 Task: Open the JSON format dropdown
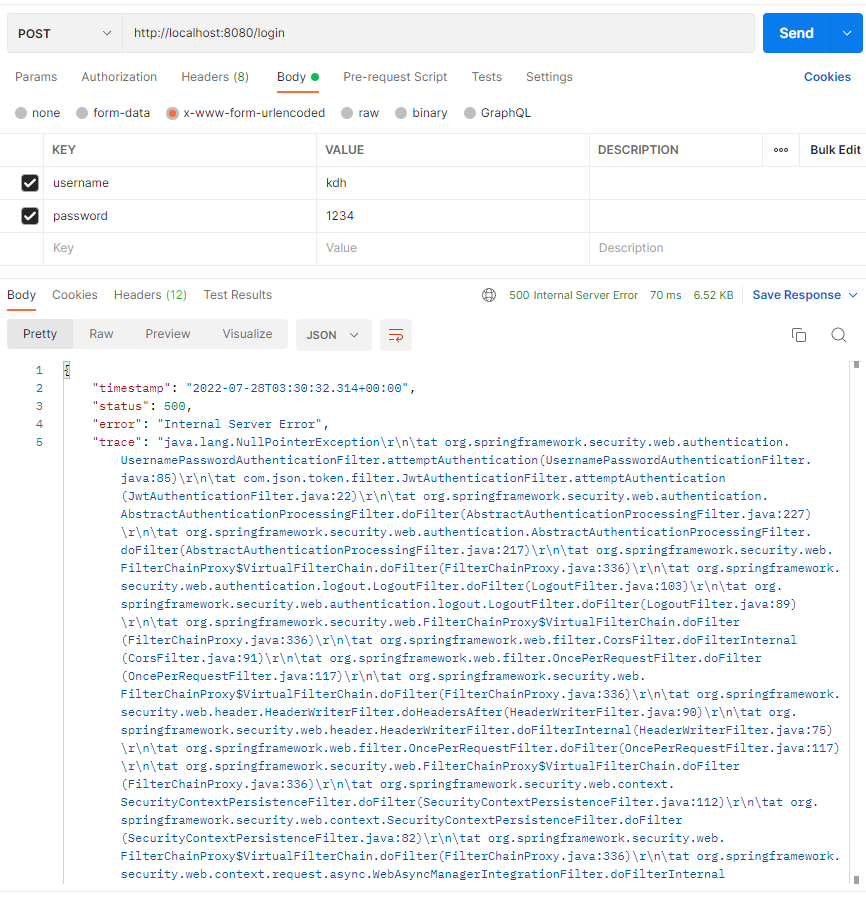pyautogui.click(x=333, y=335)
